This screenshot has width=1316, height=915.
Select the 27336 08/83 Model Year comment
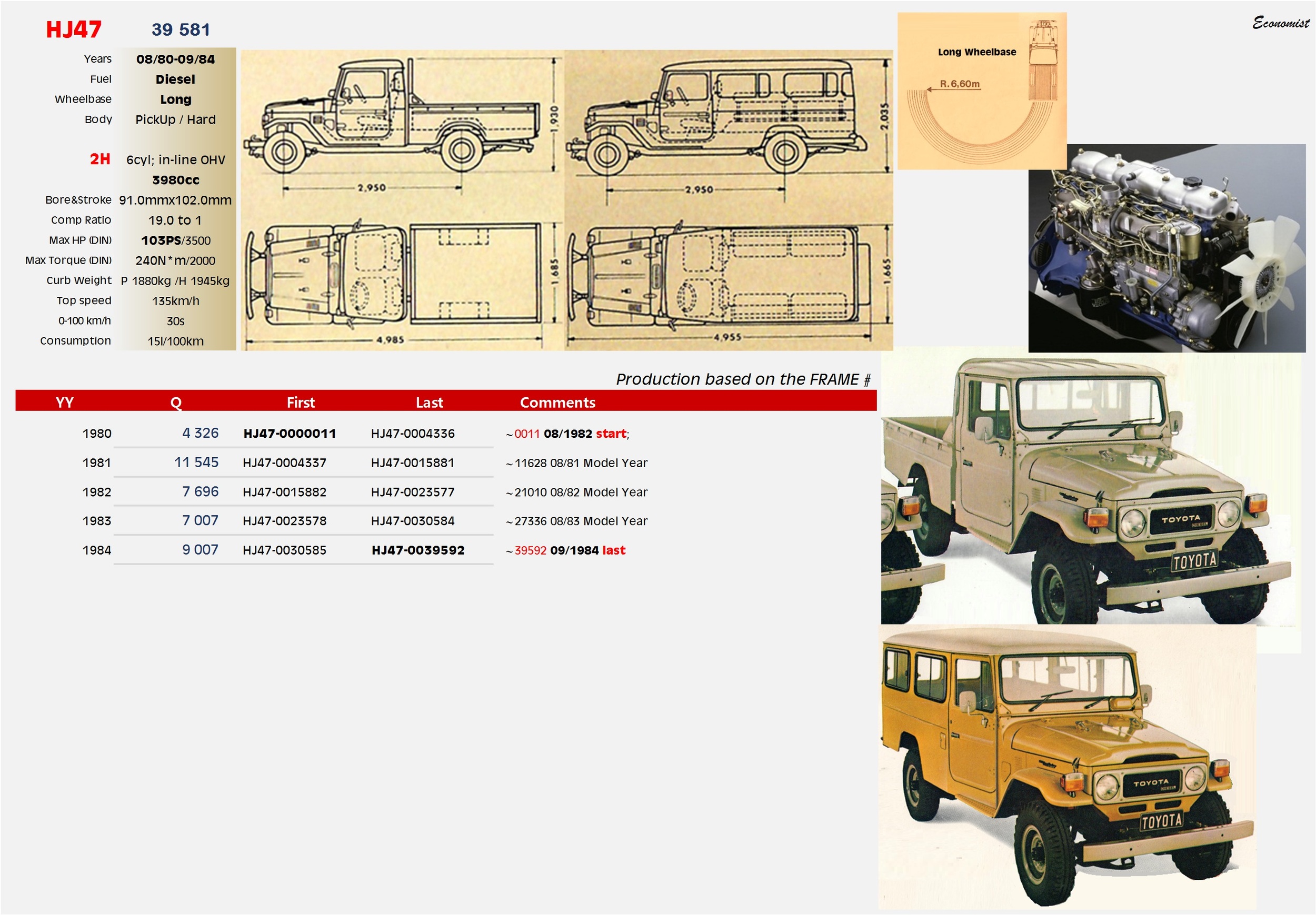click(576, 520)
